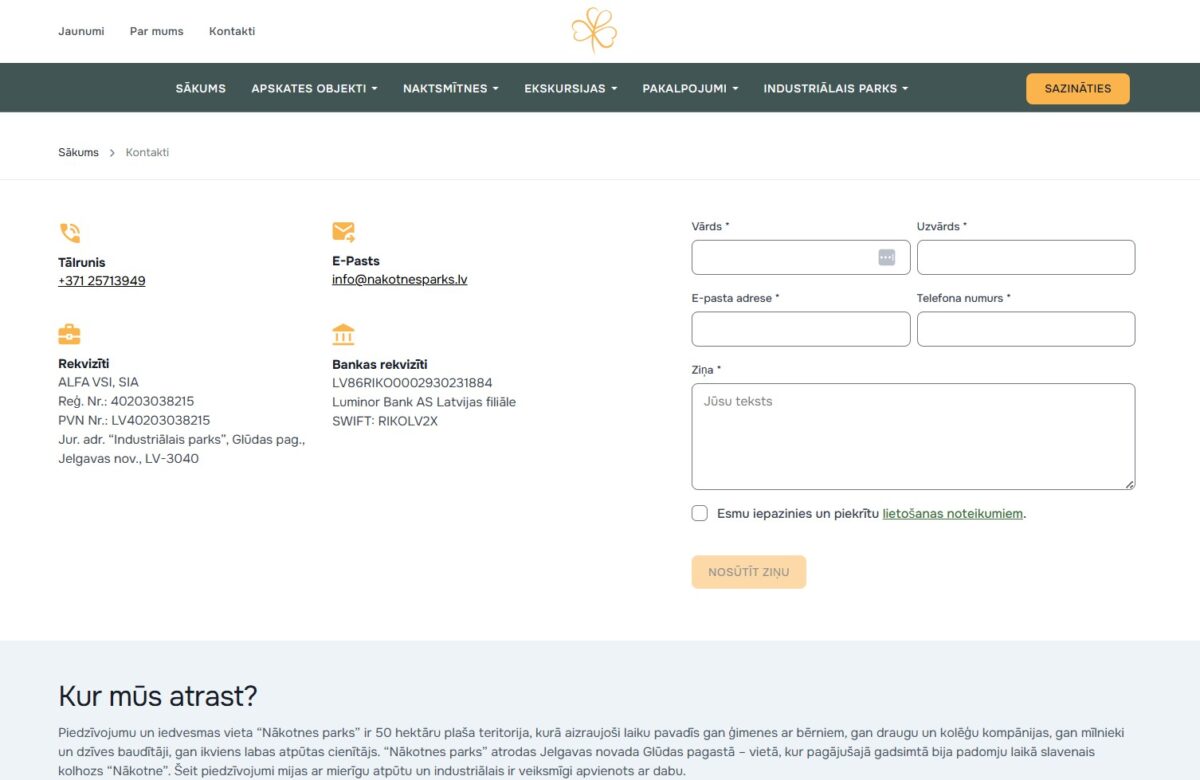Click the phone icon above Tālrunis
This screenshot has width=1200, height=780.
click(x=68, y=232)
